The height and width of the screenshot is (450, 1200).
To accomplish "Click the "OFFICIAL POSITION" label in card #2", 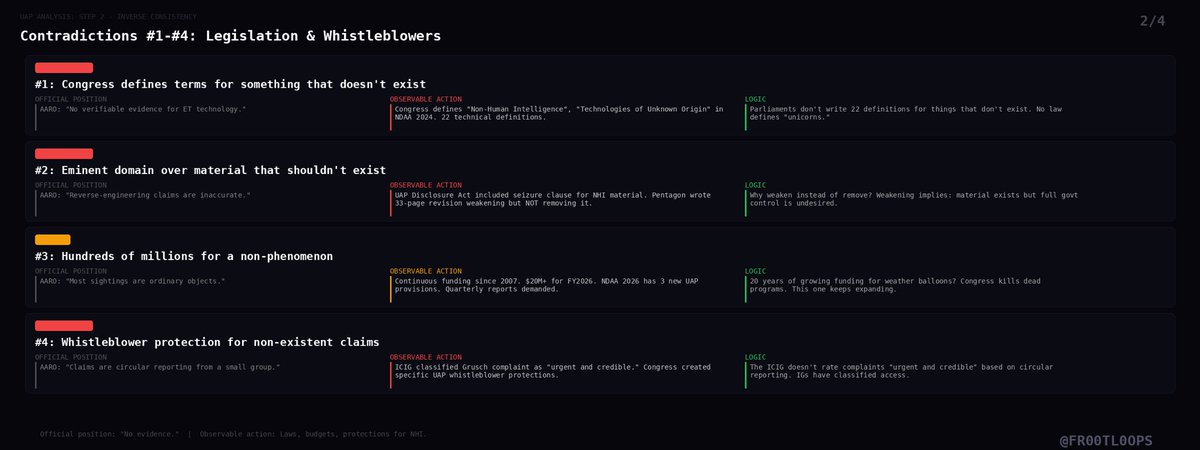I will [71, 185].
